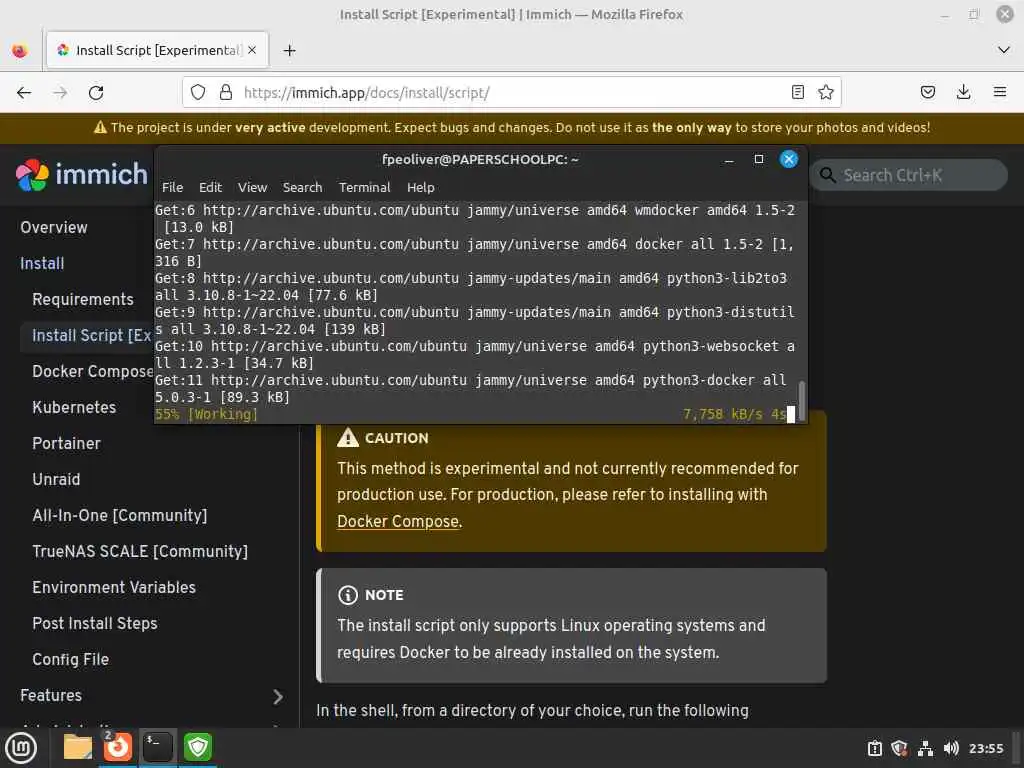Open Save to Pocket button

[927, 92]
